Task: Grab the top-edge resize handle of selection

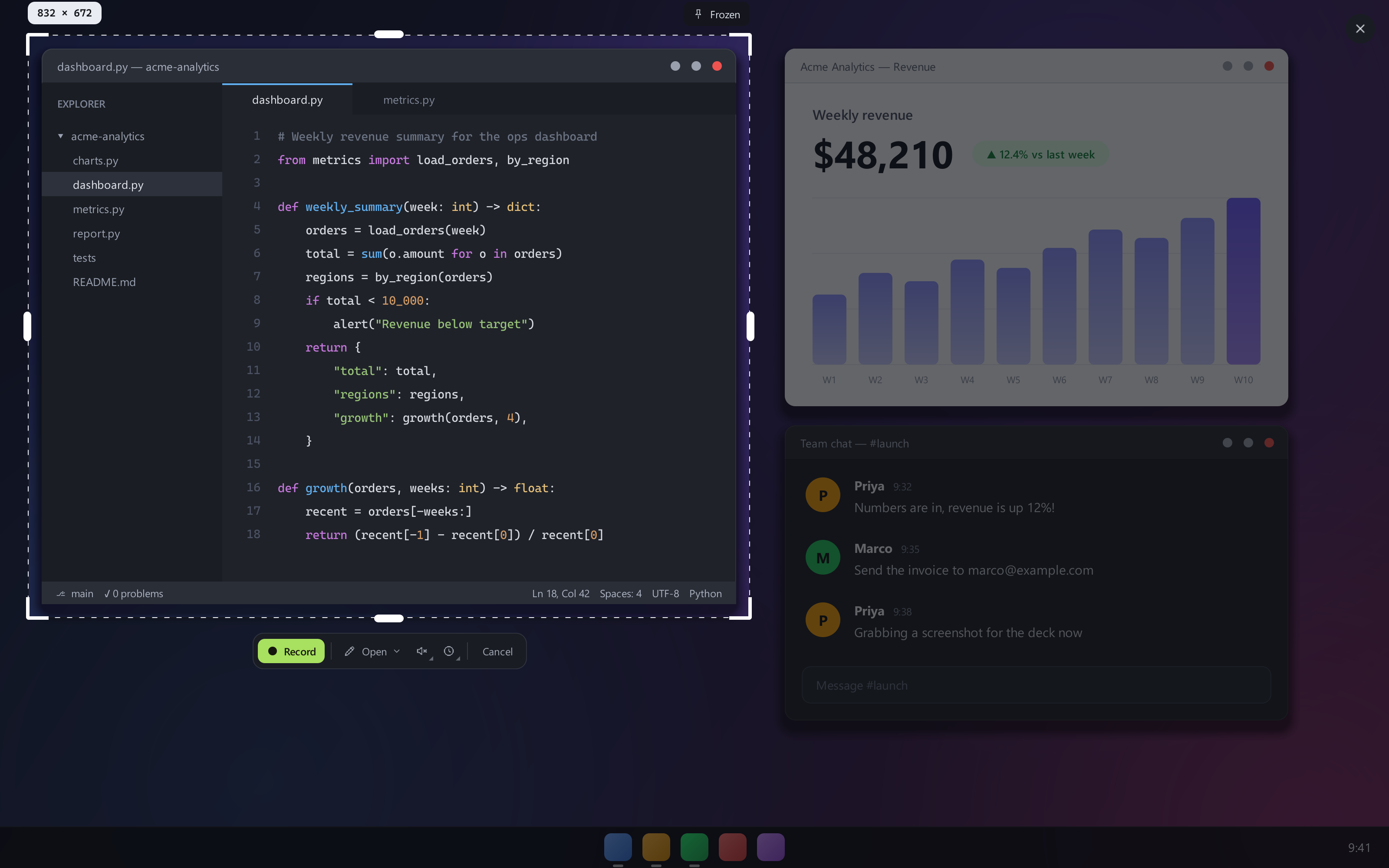Action: pyautogui.click(x=388, y=34)
